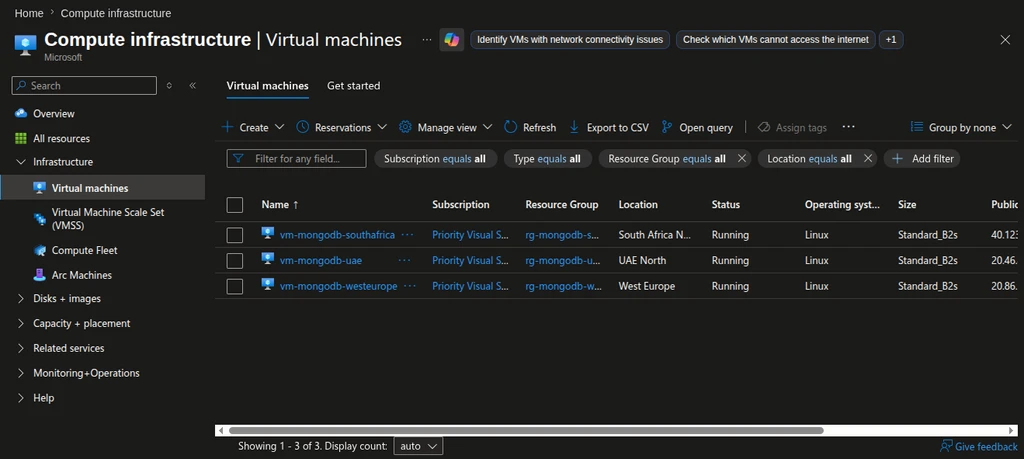Collapse the sidebar with double chevron
1024x459 pixels.
[x=193, y=86]
